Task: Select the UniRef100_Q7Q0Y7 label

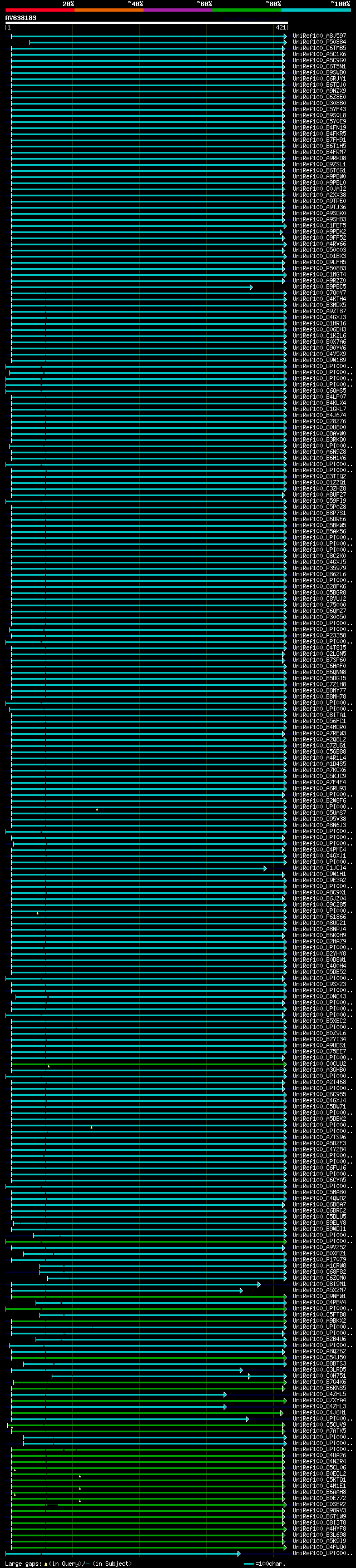Action: coord(319,293)
